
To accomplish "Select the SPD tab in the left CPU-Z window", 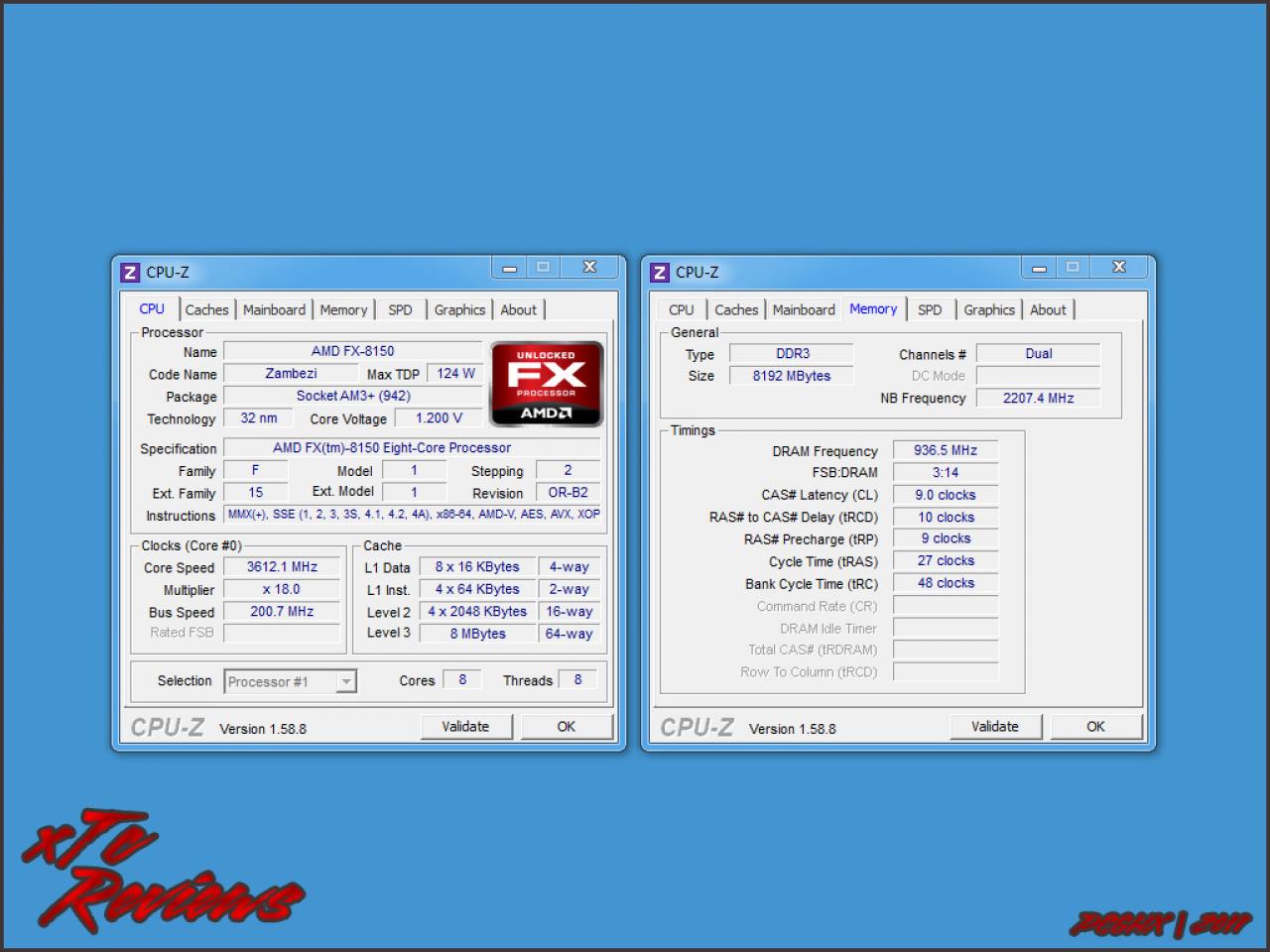I will pos(400,309).
